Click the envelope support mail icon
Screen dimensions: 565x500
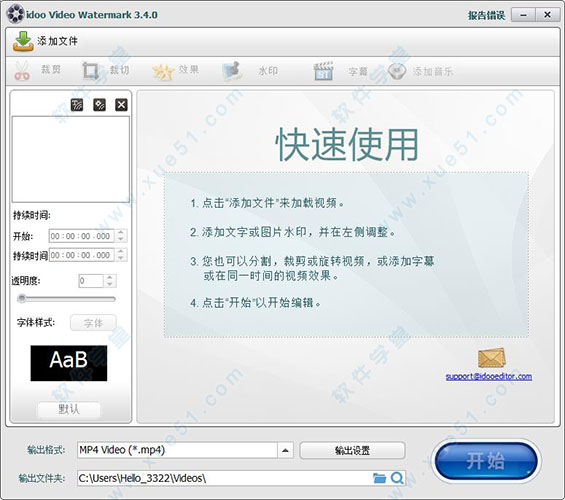[492, 358]
